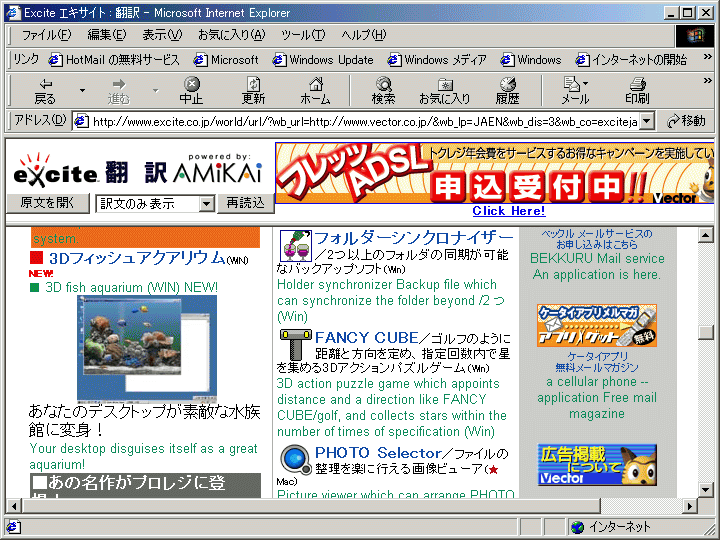Follow the Click Here! link
Image resolution: width=720 pixels, height=540 pixels.
pyautogui.click(x=509, y=211)
